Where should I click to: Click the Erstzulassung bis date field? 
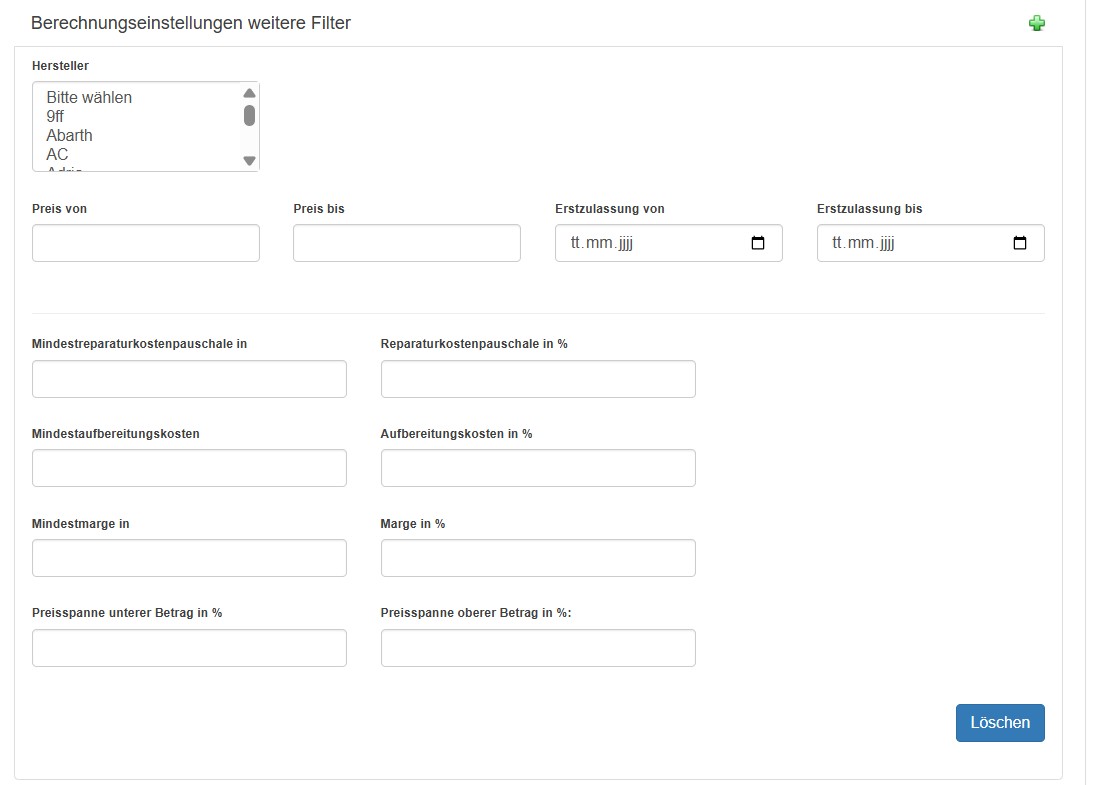click(912, 243)
